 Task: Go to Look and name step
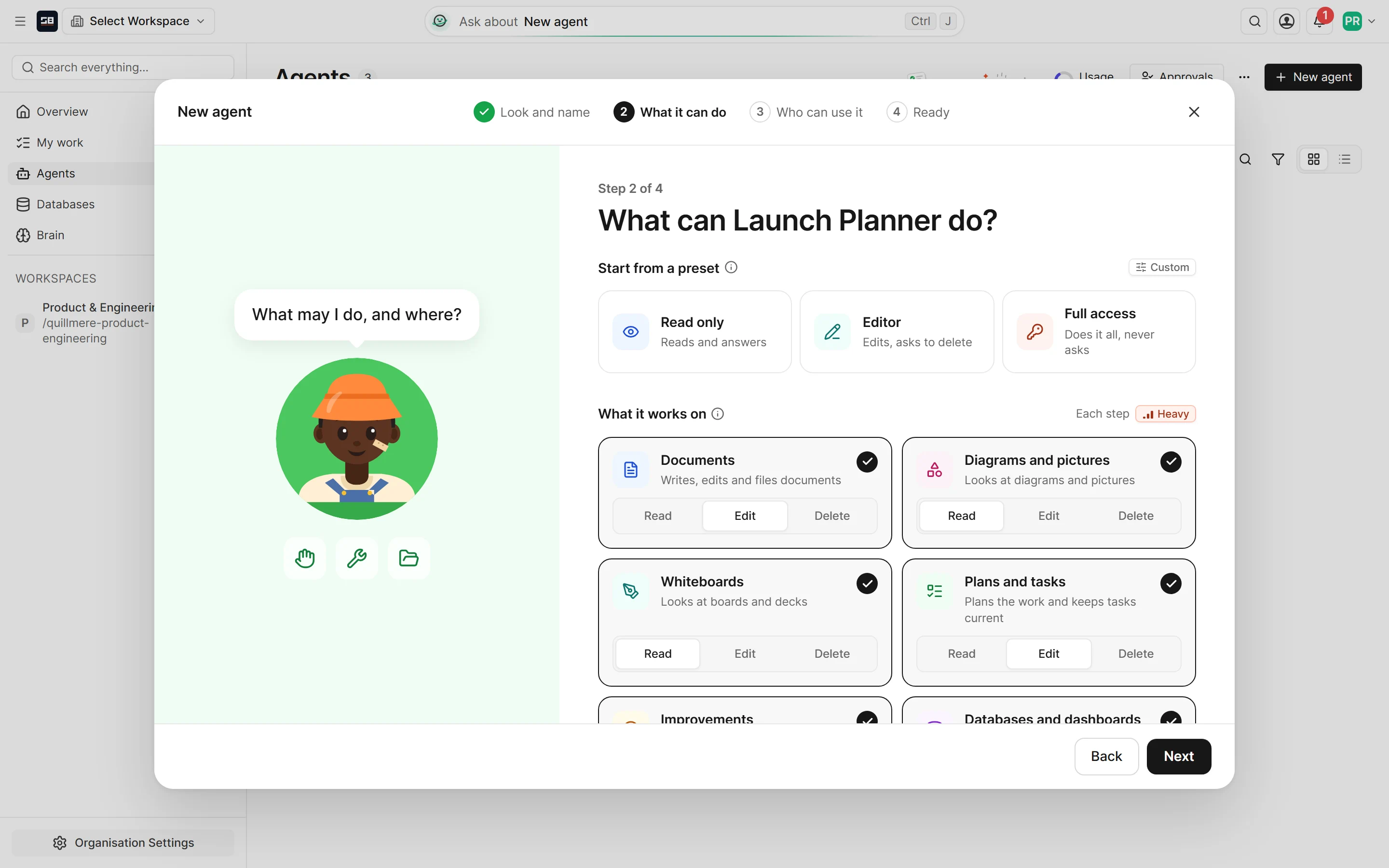coord(531,112)
